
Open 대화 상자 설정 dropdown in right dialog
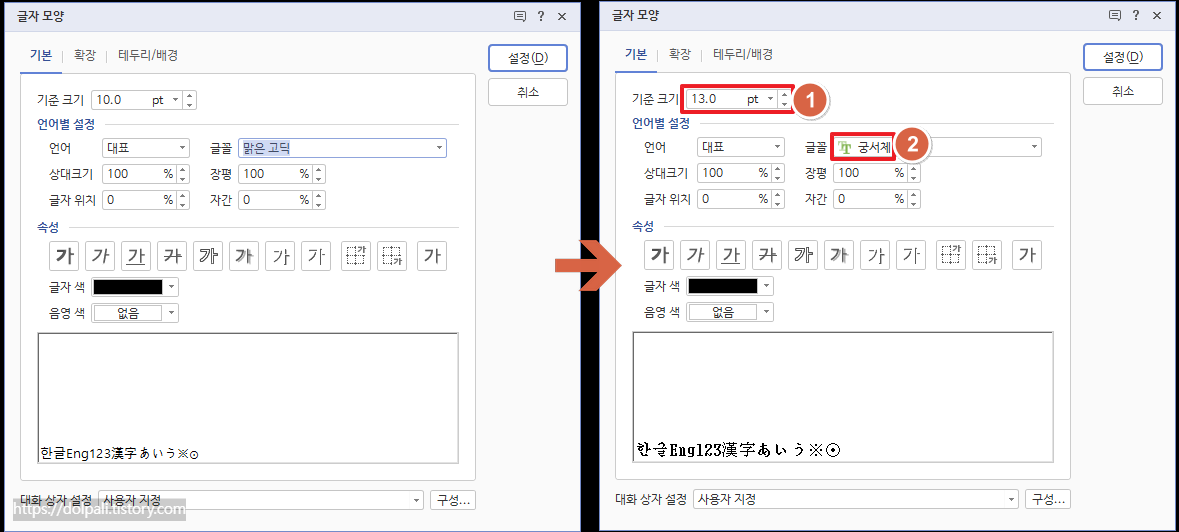856,500
